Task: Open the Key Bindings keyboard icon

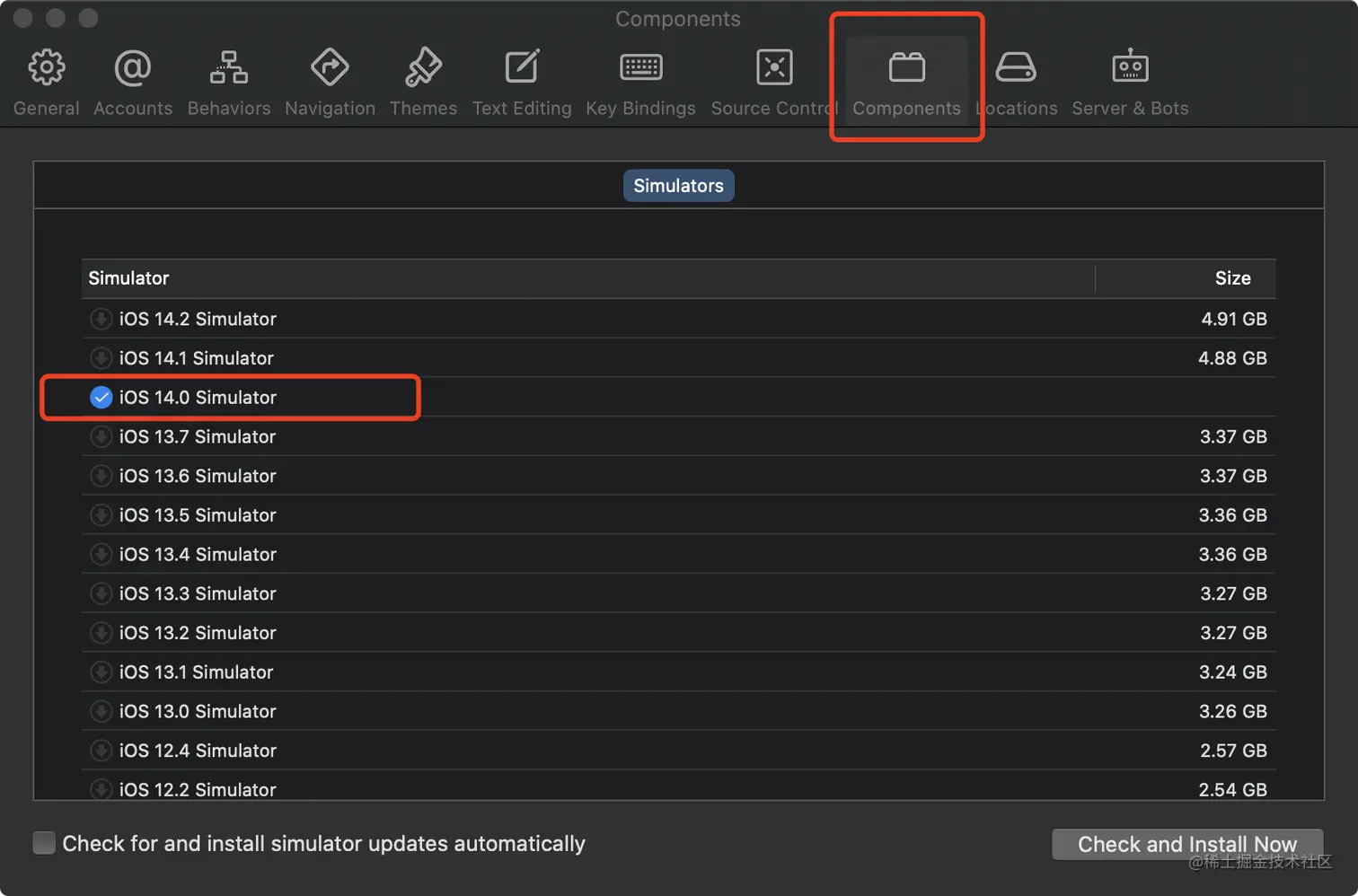Action: tap(641, 67)
